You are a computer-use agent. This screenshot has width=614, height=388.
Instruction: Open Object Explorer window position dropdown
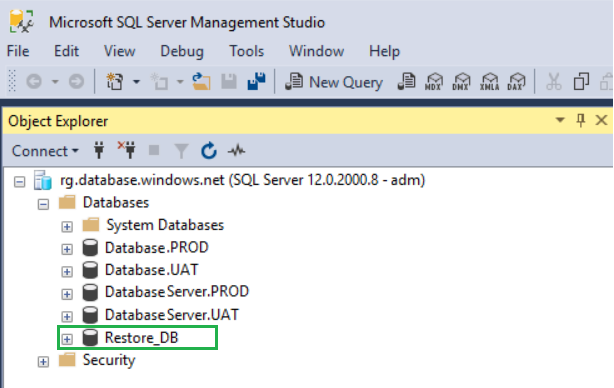click(x=560, y=120)
